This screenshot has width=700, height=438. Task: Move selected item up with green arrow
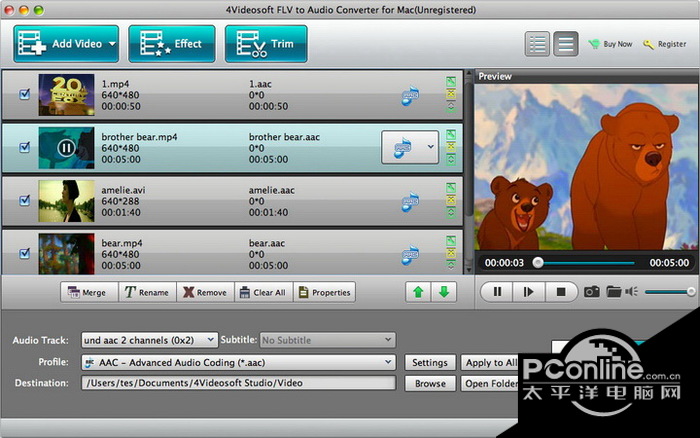point(418,292)
